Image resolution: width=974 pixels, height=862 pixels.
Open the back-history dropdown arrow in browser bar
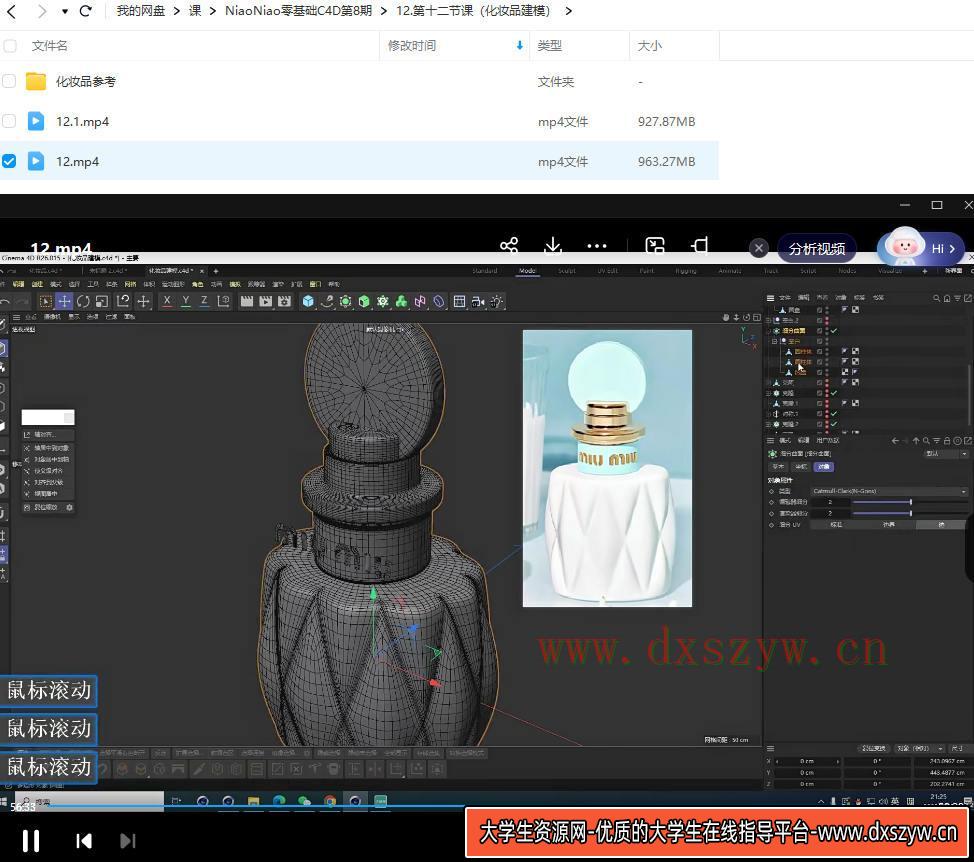pos(65,11)
